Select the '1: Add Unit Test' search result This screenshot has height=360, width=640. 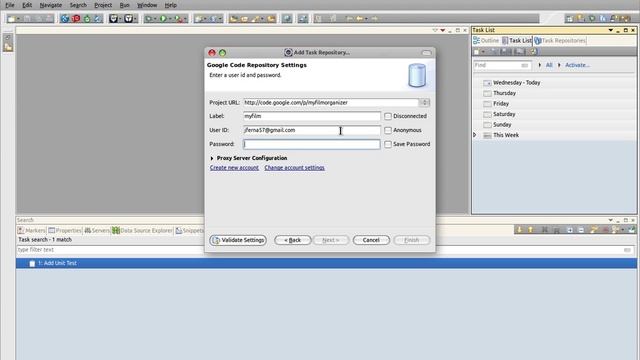tap(326, 263)
